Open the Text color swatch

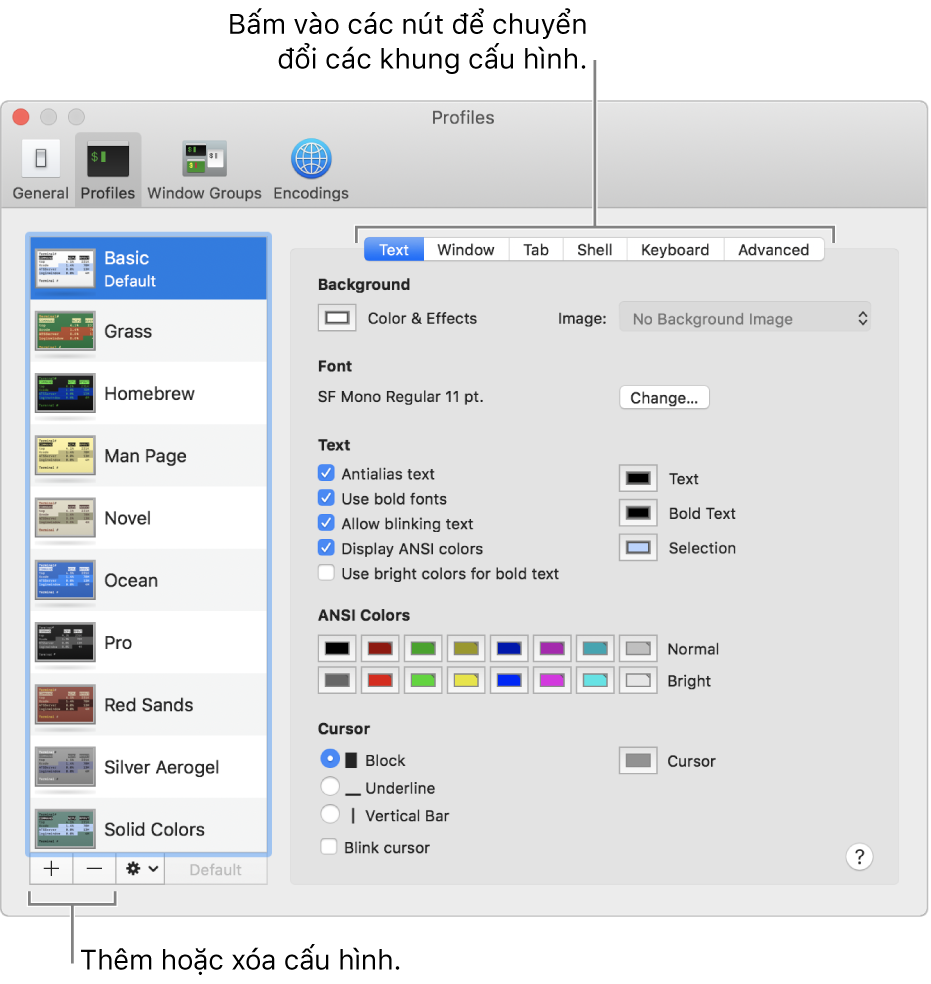pos(638,478)
